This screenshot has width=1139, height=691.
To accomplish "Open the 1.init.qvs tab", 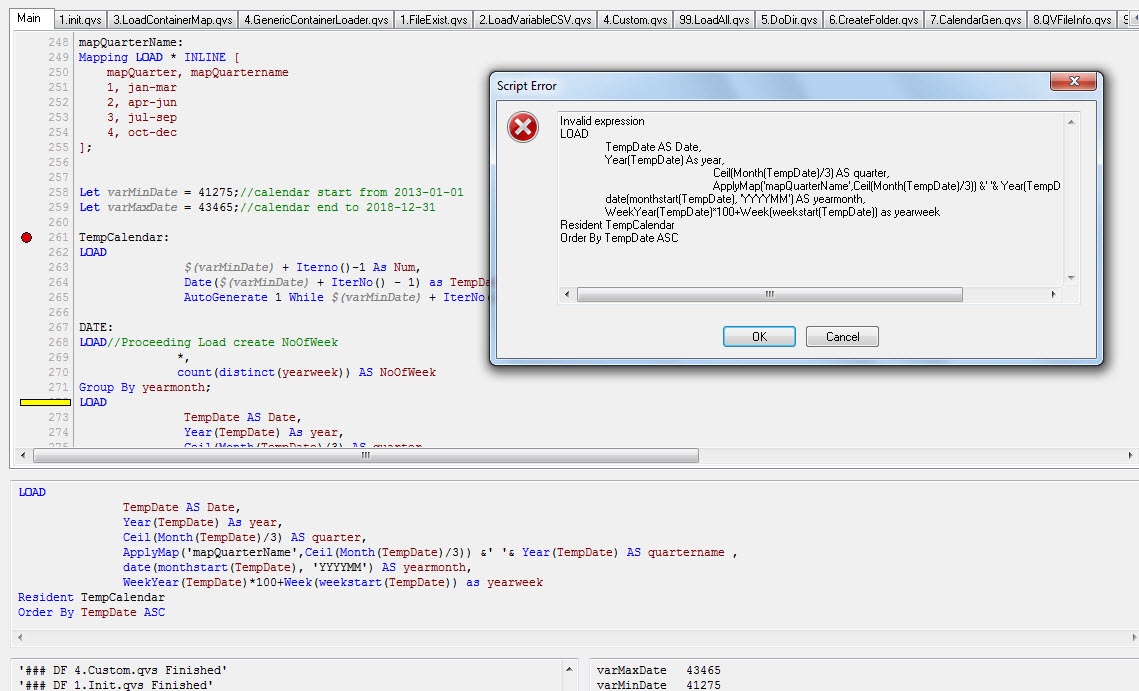I will pyautogui.click(x=80, y=20).
